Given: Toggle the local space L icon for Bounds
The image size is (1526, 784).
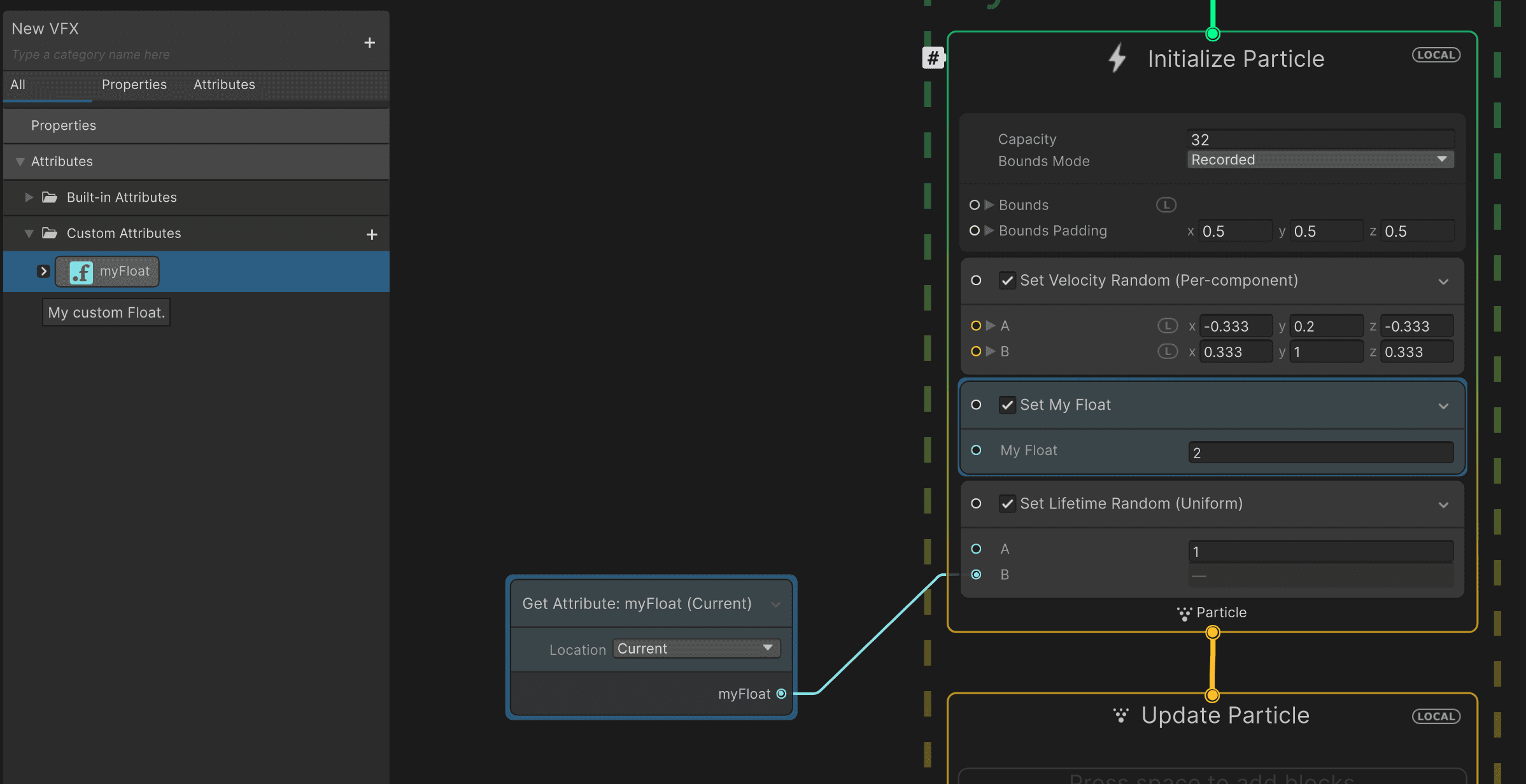Looking at the screenshot, I should (x=1166, y=205).
